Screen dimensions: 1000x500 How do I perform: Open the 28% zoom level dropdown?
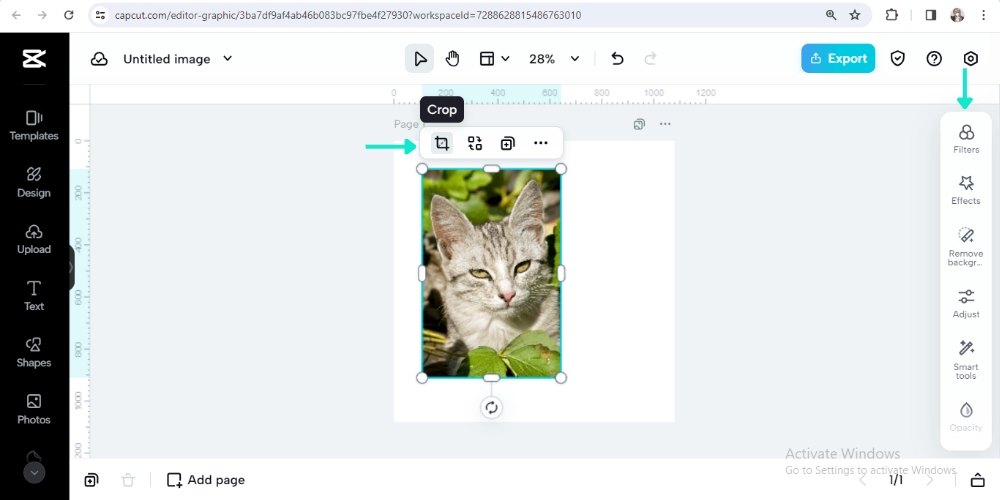[554, 59]
